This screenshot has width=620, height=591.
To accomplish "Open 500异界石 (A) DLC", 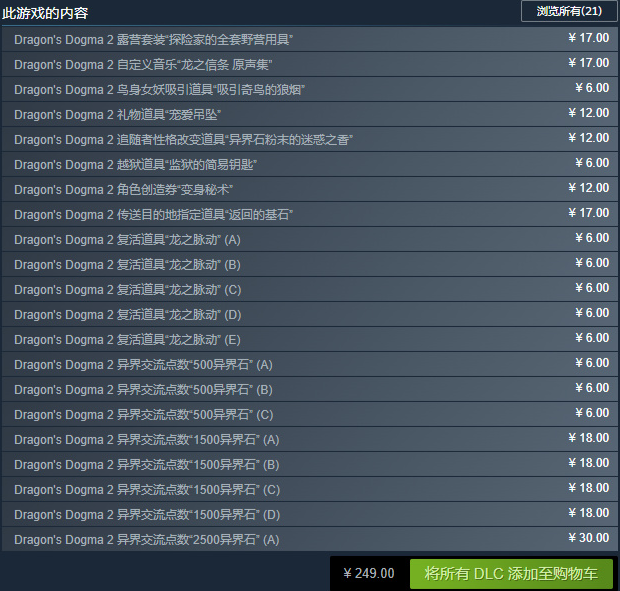I will [310, 364].
